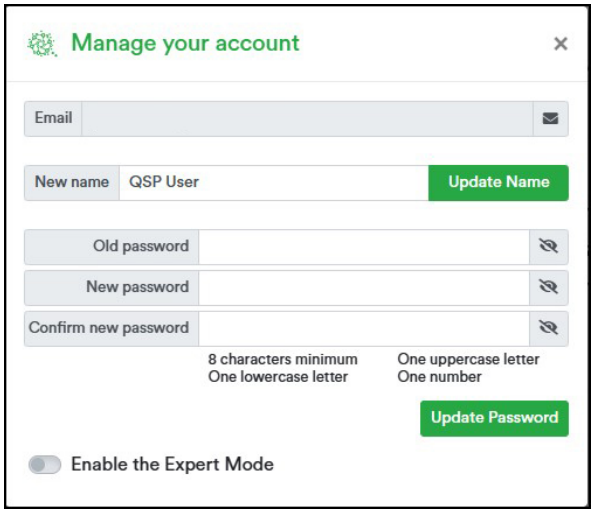
Task: Click the Confirm new password label
Action: [x=109, y=328]
